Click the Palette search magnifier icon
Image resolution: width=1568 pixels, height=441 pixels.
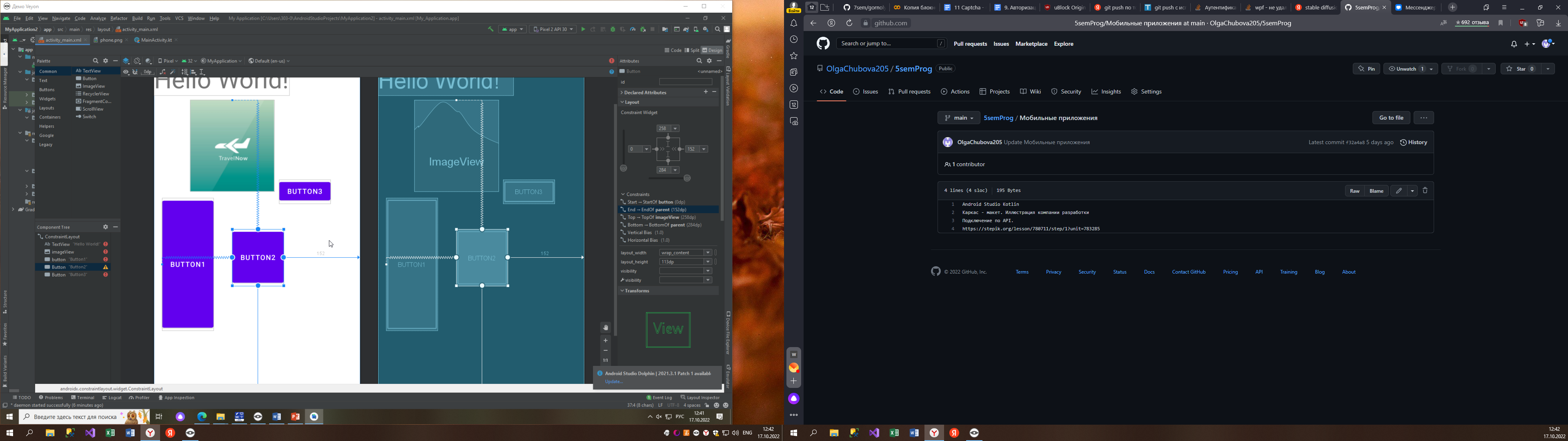click(96, 61)
